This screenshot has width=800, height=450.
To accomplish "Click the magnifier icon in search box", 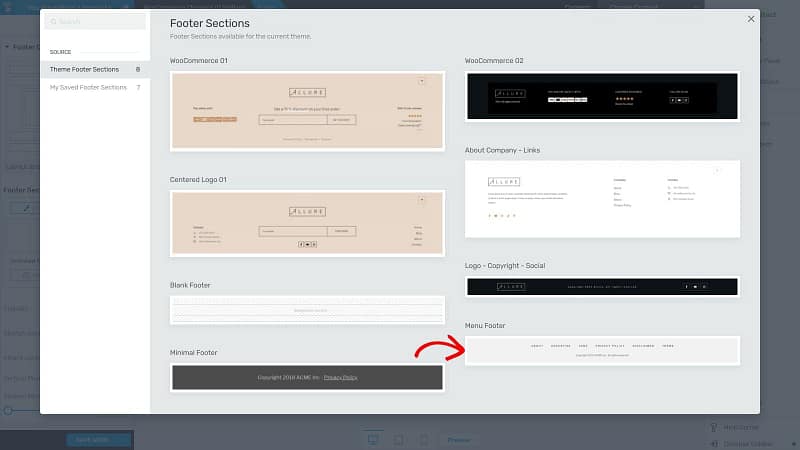I will coord(54,21).
